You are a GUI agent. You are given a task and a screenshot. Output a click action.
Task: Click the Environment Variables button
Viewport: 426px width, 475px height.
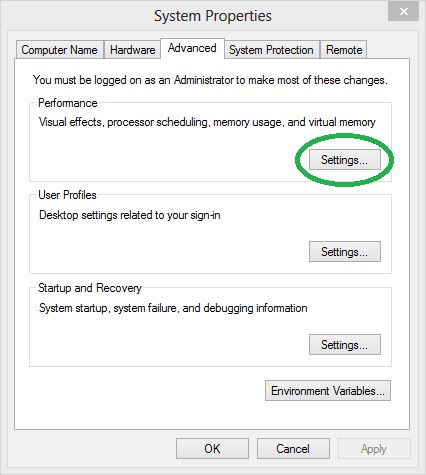[328, 390]
